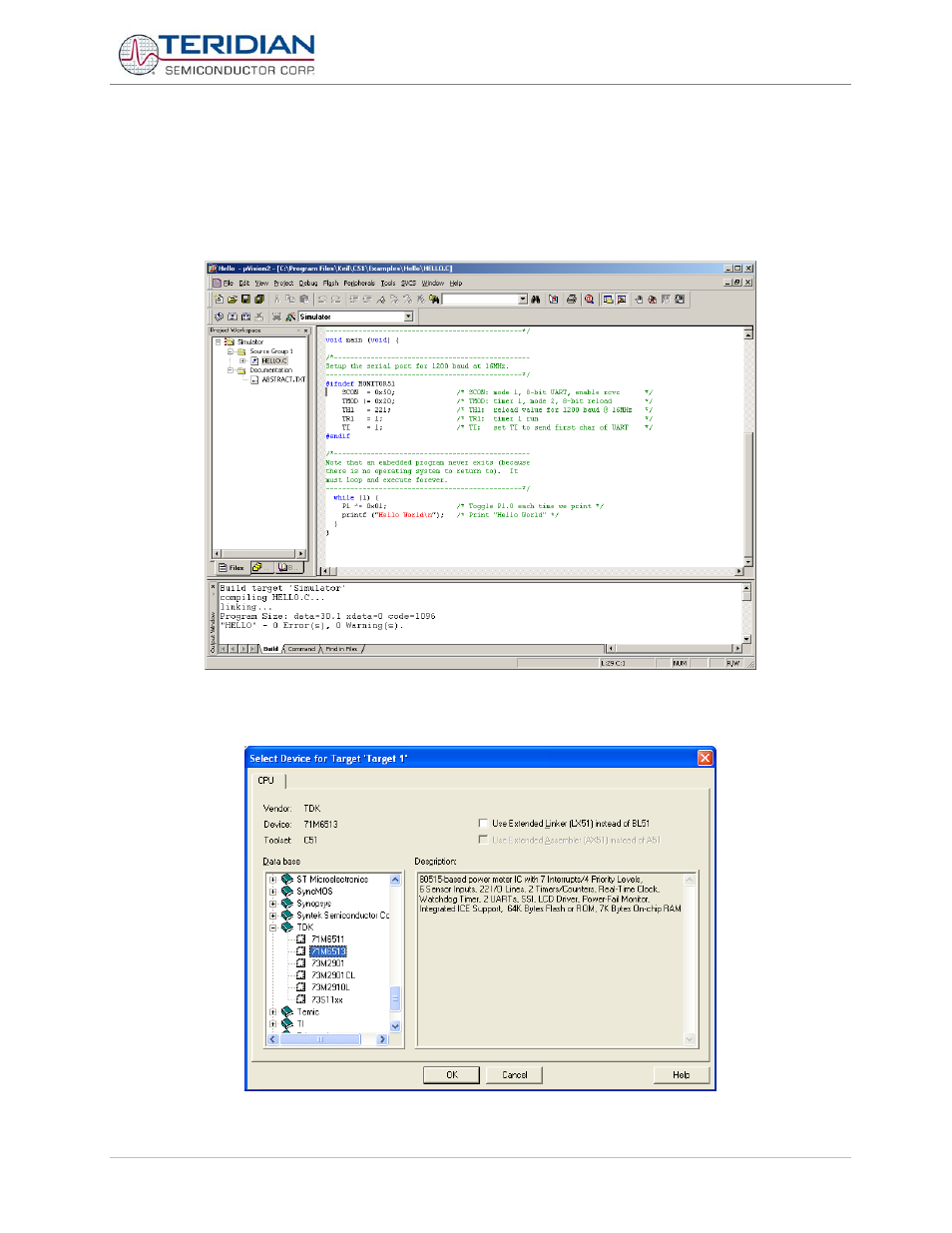Click the database list vertical scrollbar thumb
The height and width of the screenshot is (1233, 952).
pos(395,999)
